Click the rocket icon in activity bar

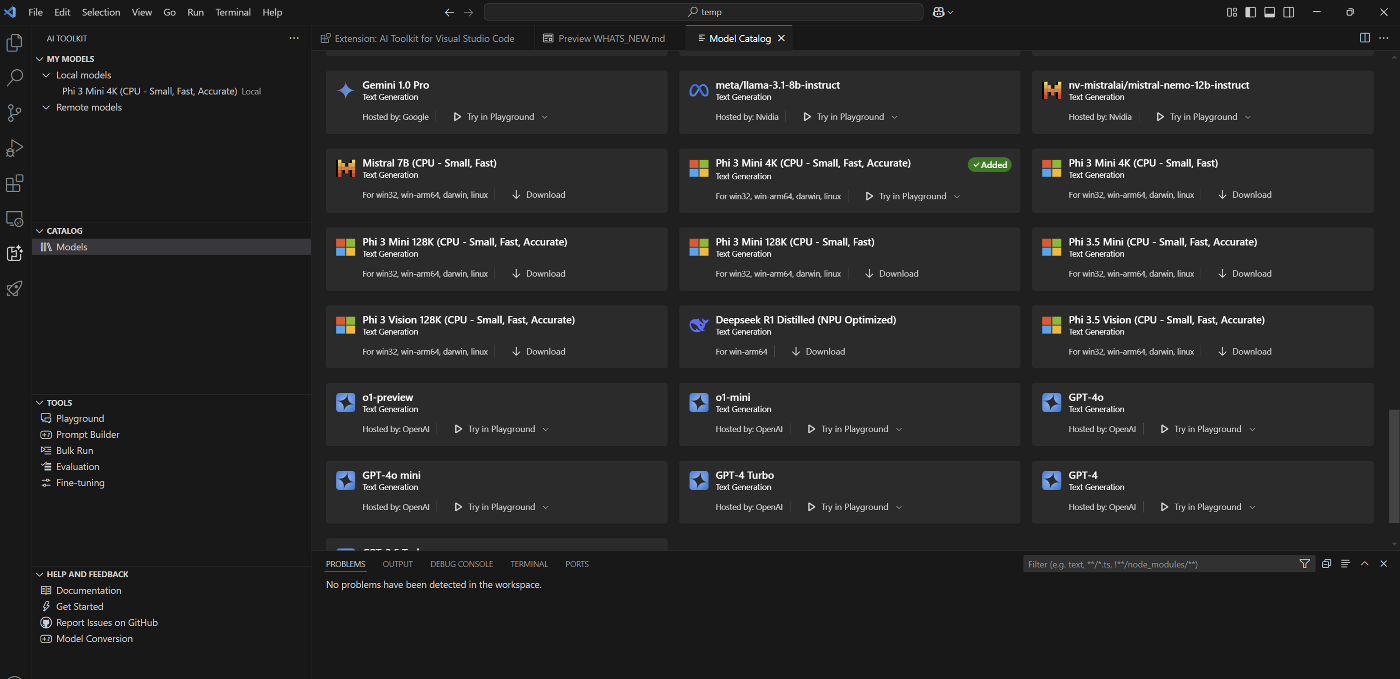(15, 289)
